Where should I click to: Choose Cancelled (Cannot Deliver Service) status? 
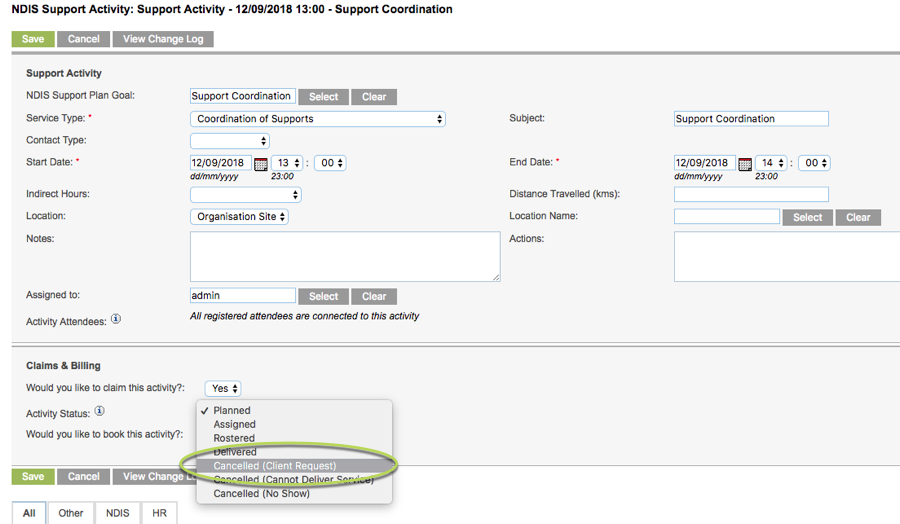click(294, 479)
